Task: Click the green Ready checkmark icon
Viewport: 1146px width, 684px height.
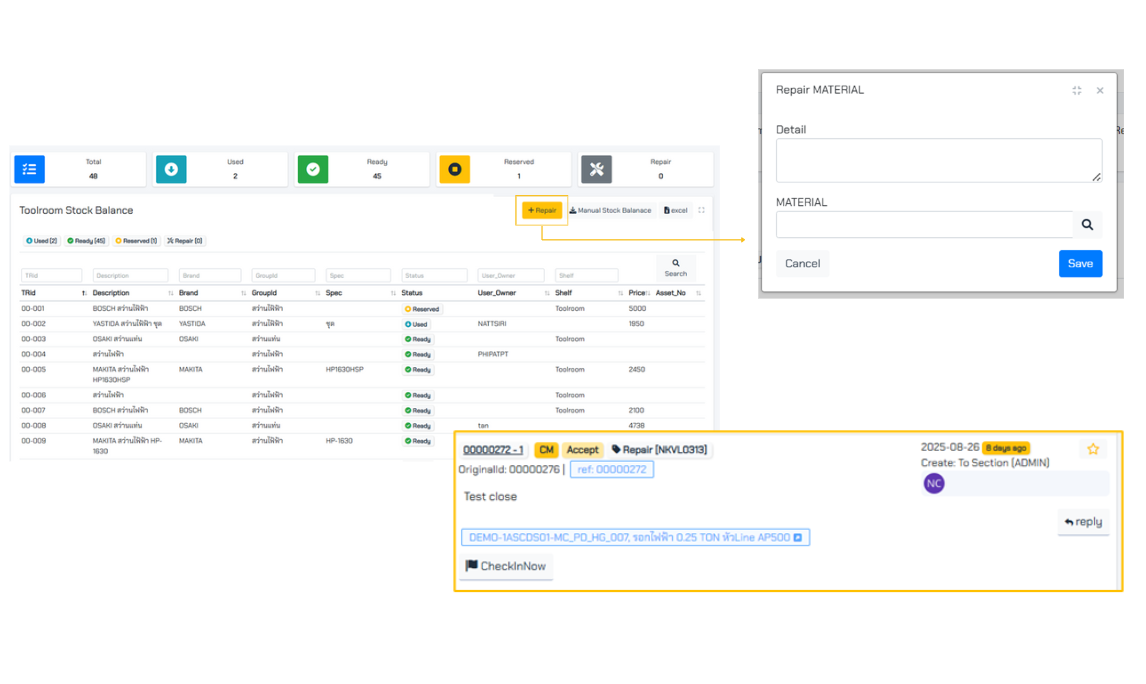Action: [313, 169]
